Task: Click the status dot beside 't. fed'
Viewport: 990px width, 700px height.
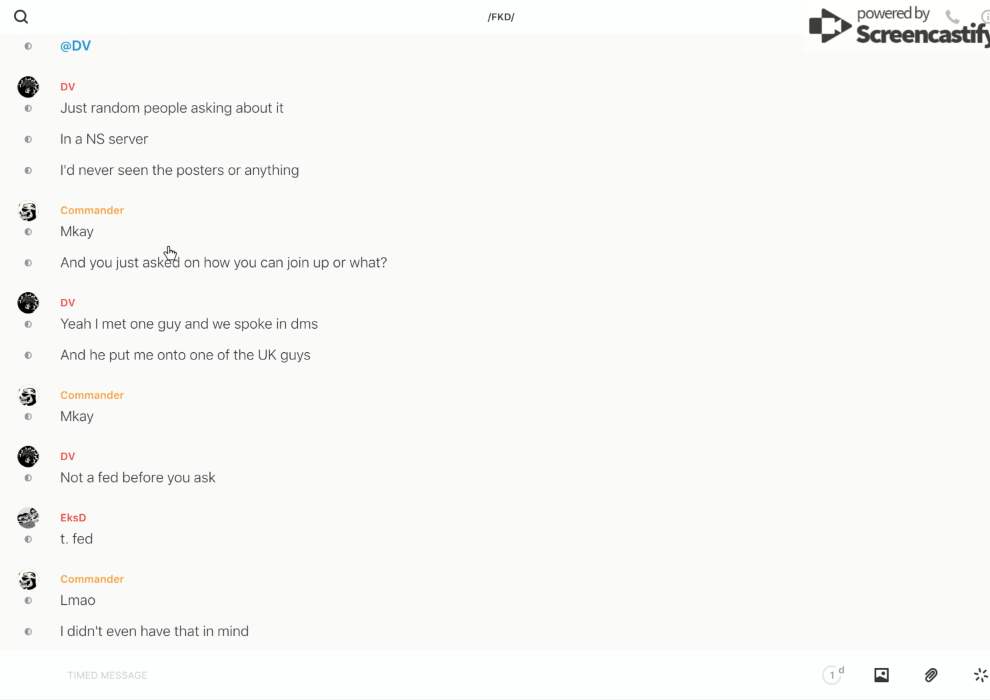Action: 28,539
